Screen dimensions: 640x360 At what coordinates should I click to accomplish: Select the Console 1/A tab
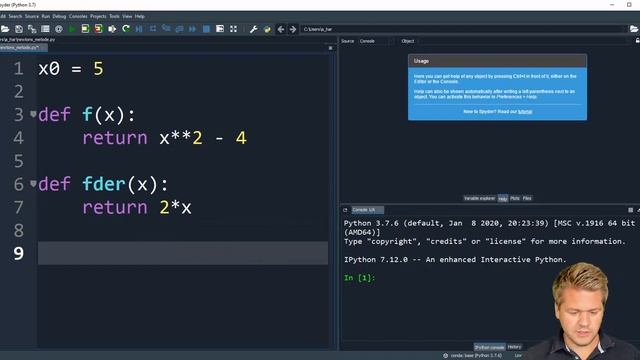pyautogui.click(x=367, y=210)
